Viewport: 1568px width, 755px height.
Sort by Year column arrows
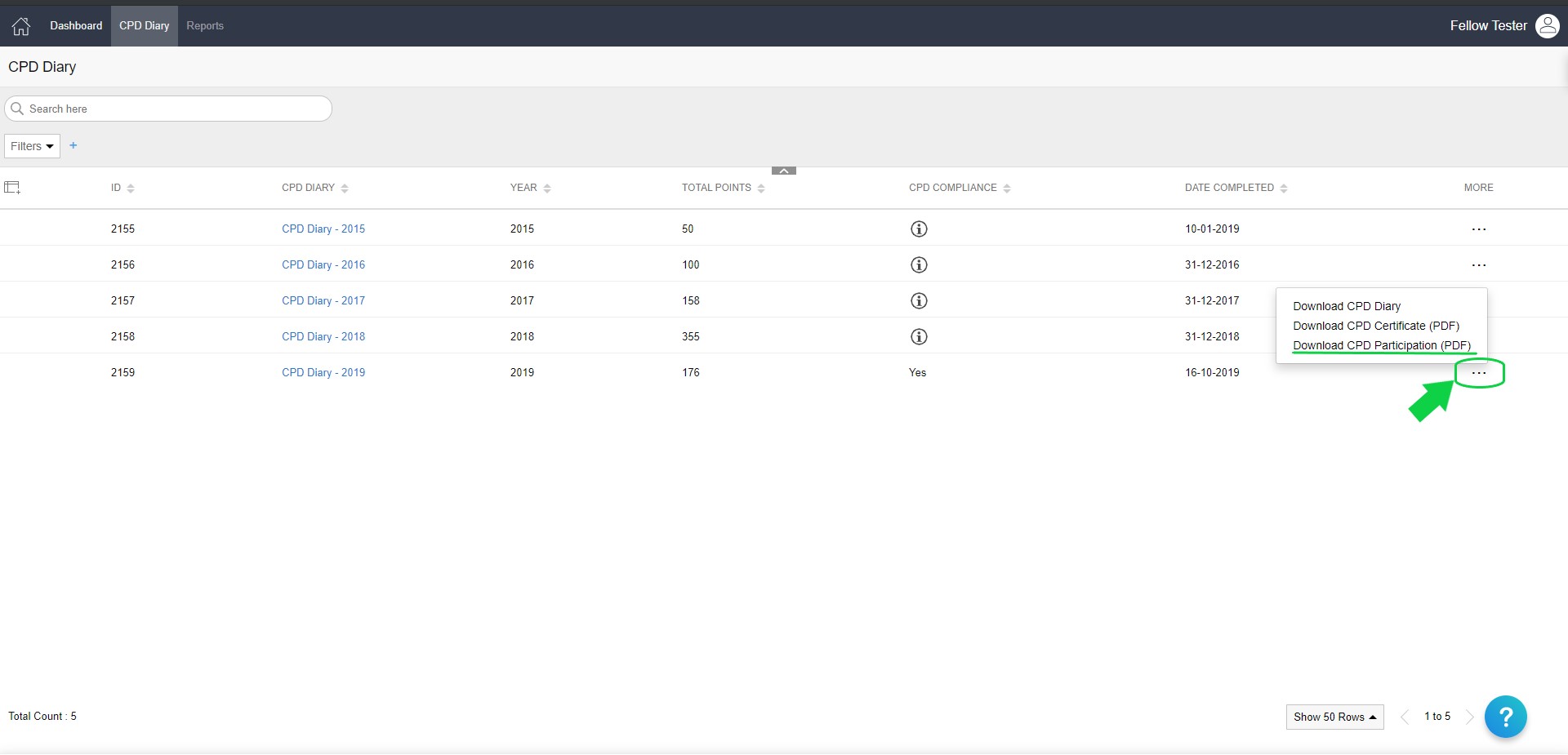coord(547,189)
